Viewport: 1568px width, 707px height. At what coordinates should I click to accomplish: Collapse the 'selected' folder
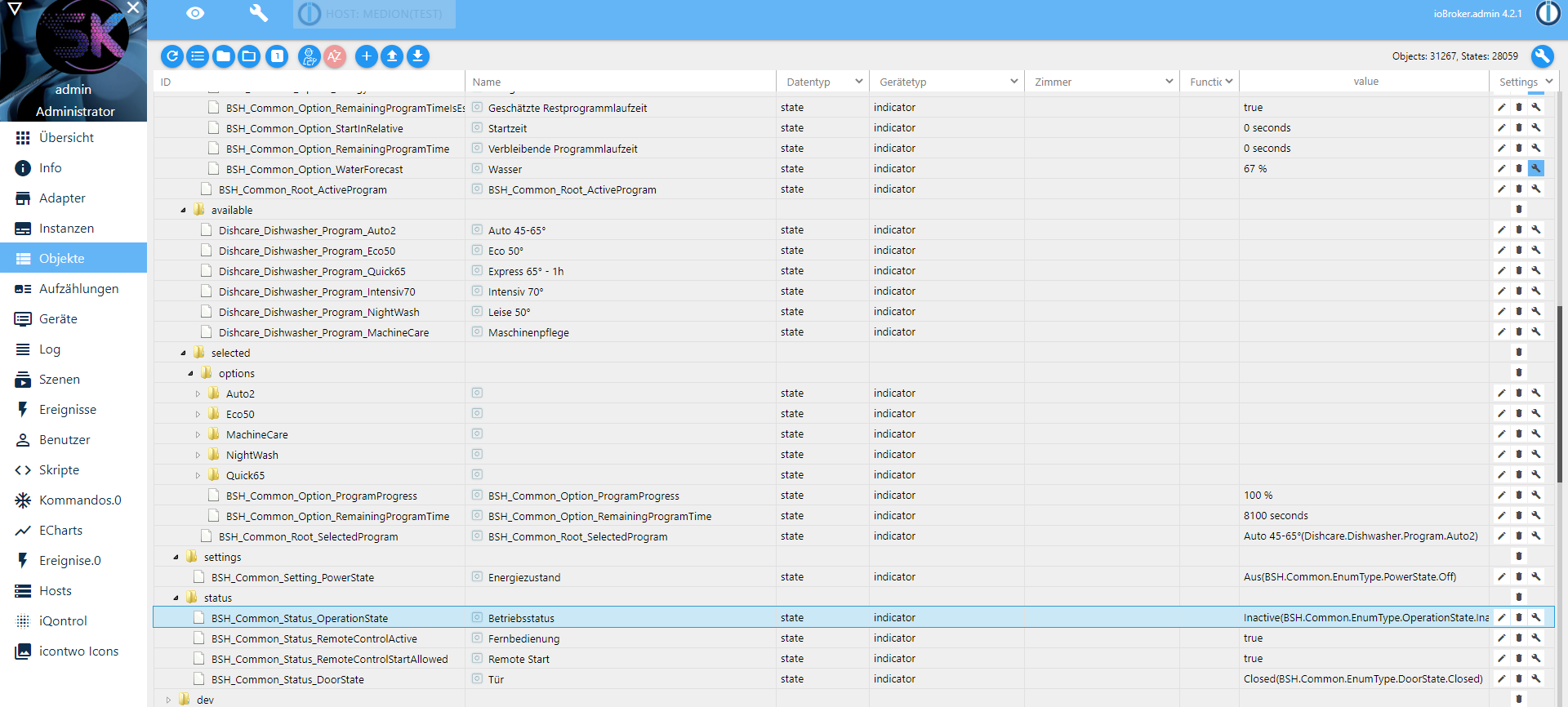pos(183,353)
